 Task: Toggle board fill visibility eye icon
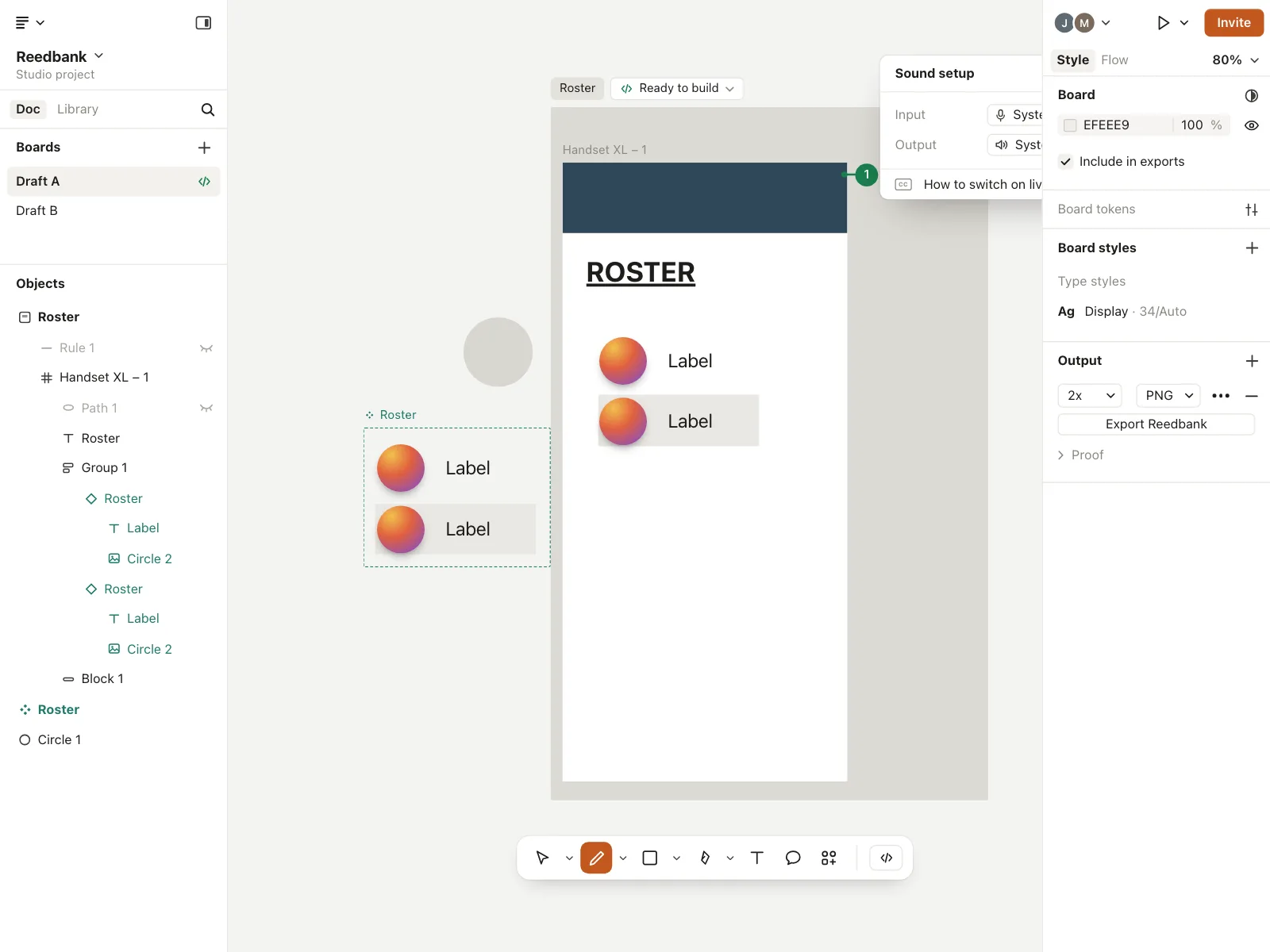pyautogui.click(x=1252, y=125)
